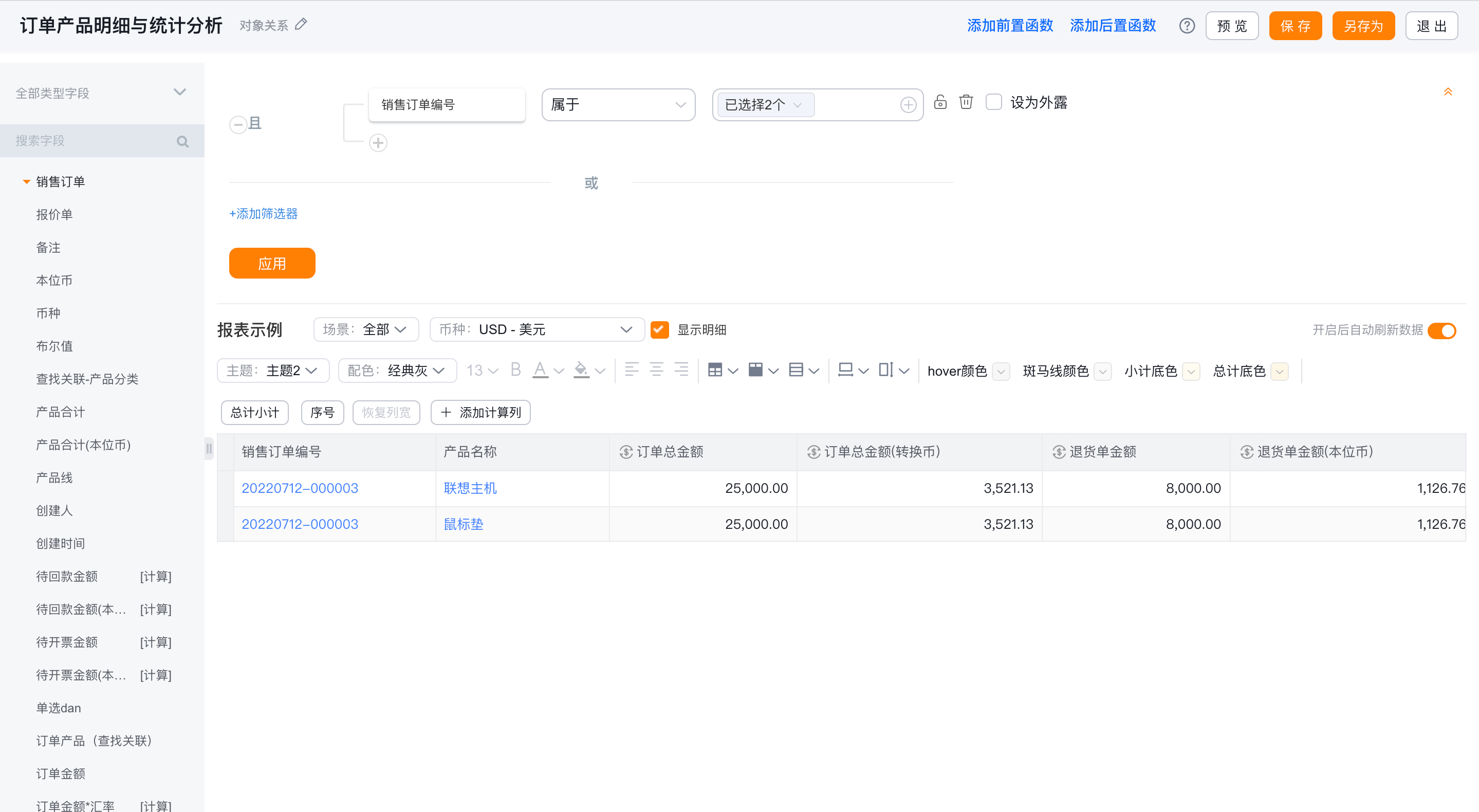Collapse the 销售订单 tree node
Viewport: 1479px width, 812px height.
point(26,181)
